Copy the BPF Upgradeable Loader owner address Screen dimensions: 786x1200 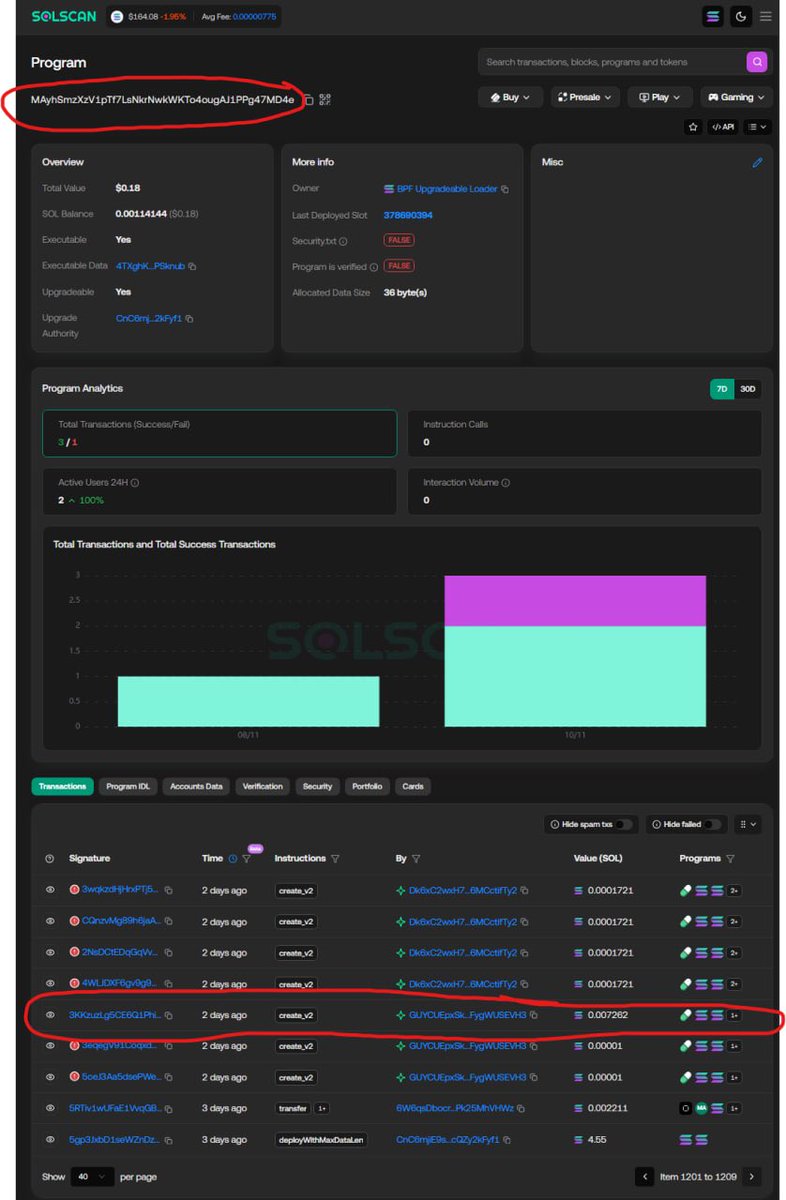505,189
